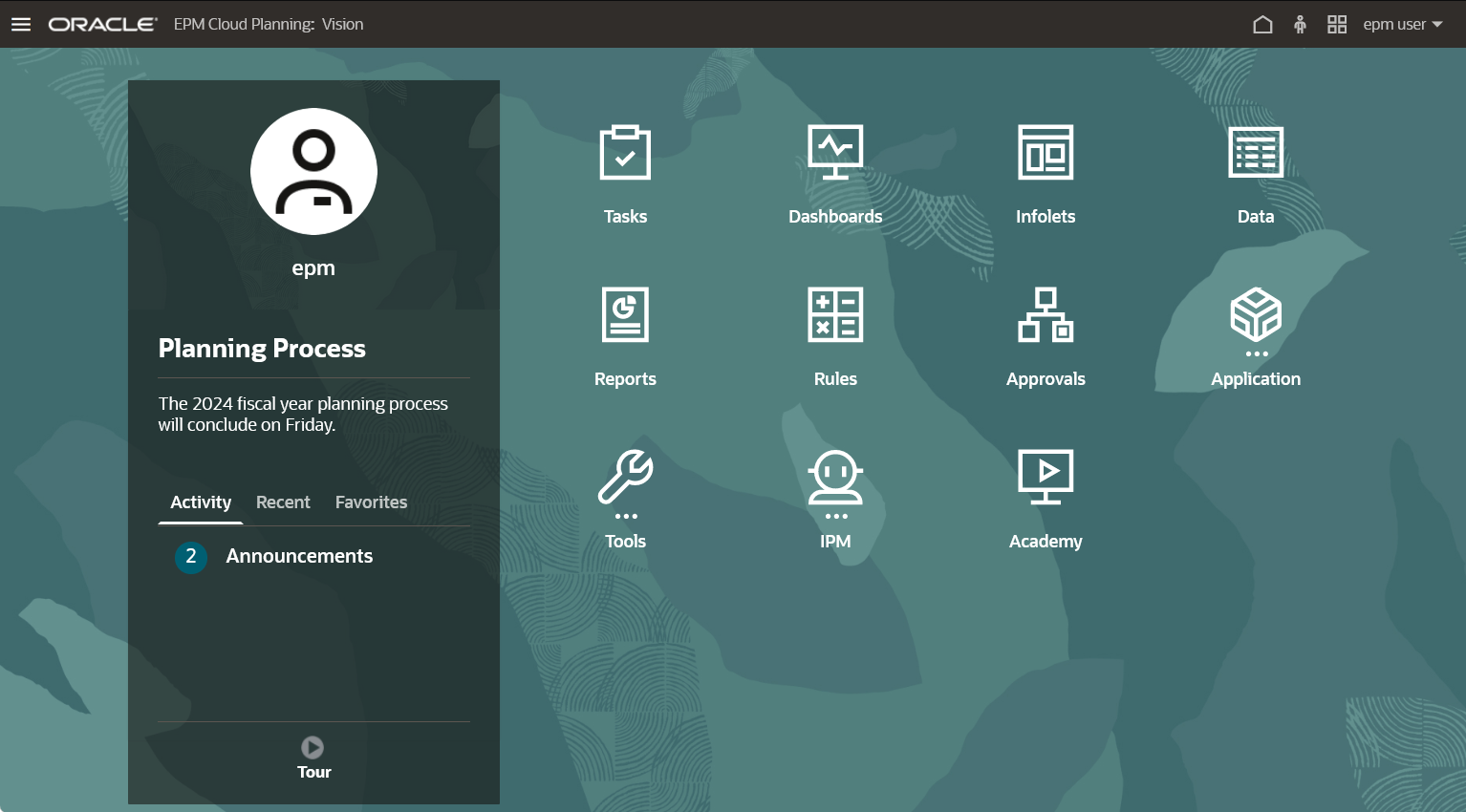Screen dimensions: 1466x812
Task: Open the Rules card
Action: pos(835,334)
